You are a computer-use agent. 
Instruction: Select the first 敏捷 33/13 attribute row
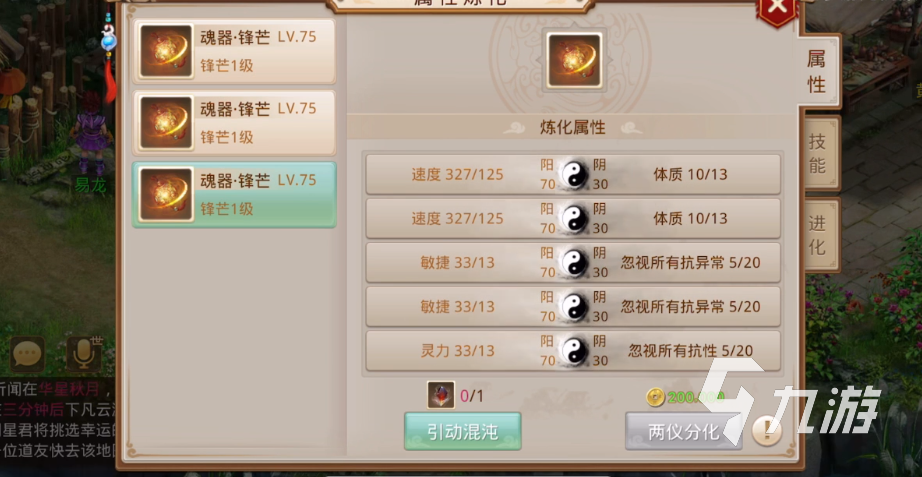click(x=573, y=263)
